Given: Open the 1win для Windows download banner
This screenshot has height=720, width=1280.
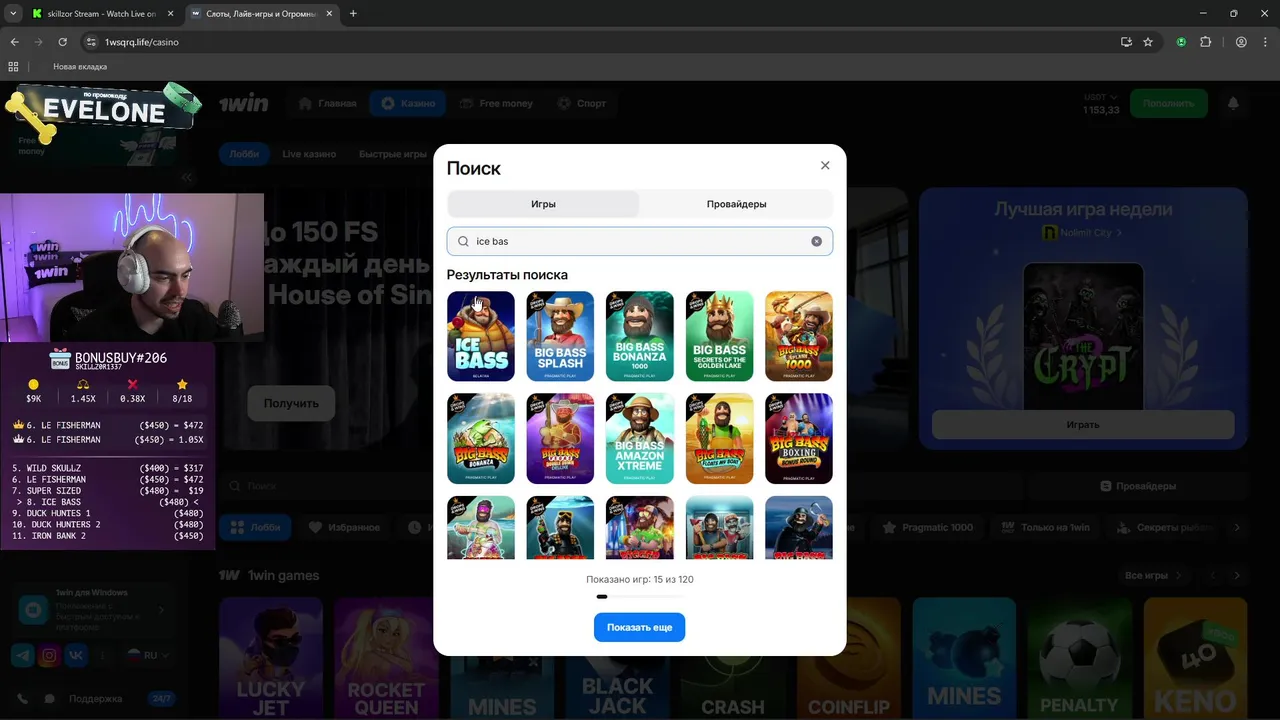Looking at the screenshot, I should tap(96, 609).
